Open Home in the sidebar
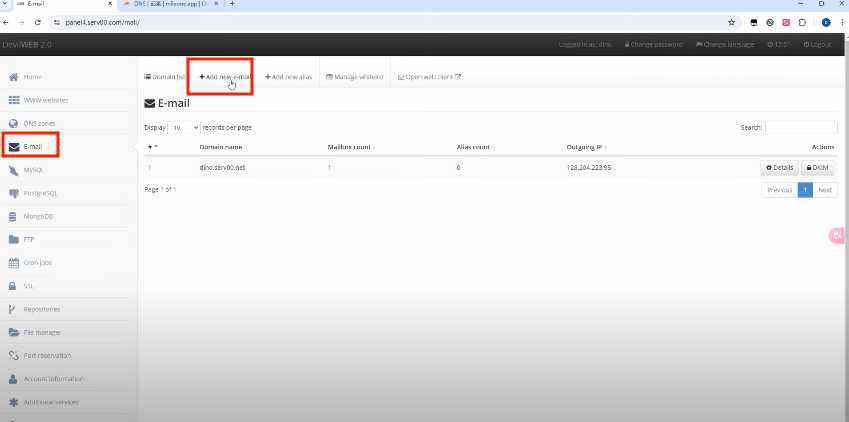Image resolution: width=849 pixels, height=422 pixels. pos(32,77)
